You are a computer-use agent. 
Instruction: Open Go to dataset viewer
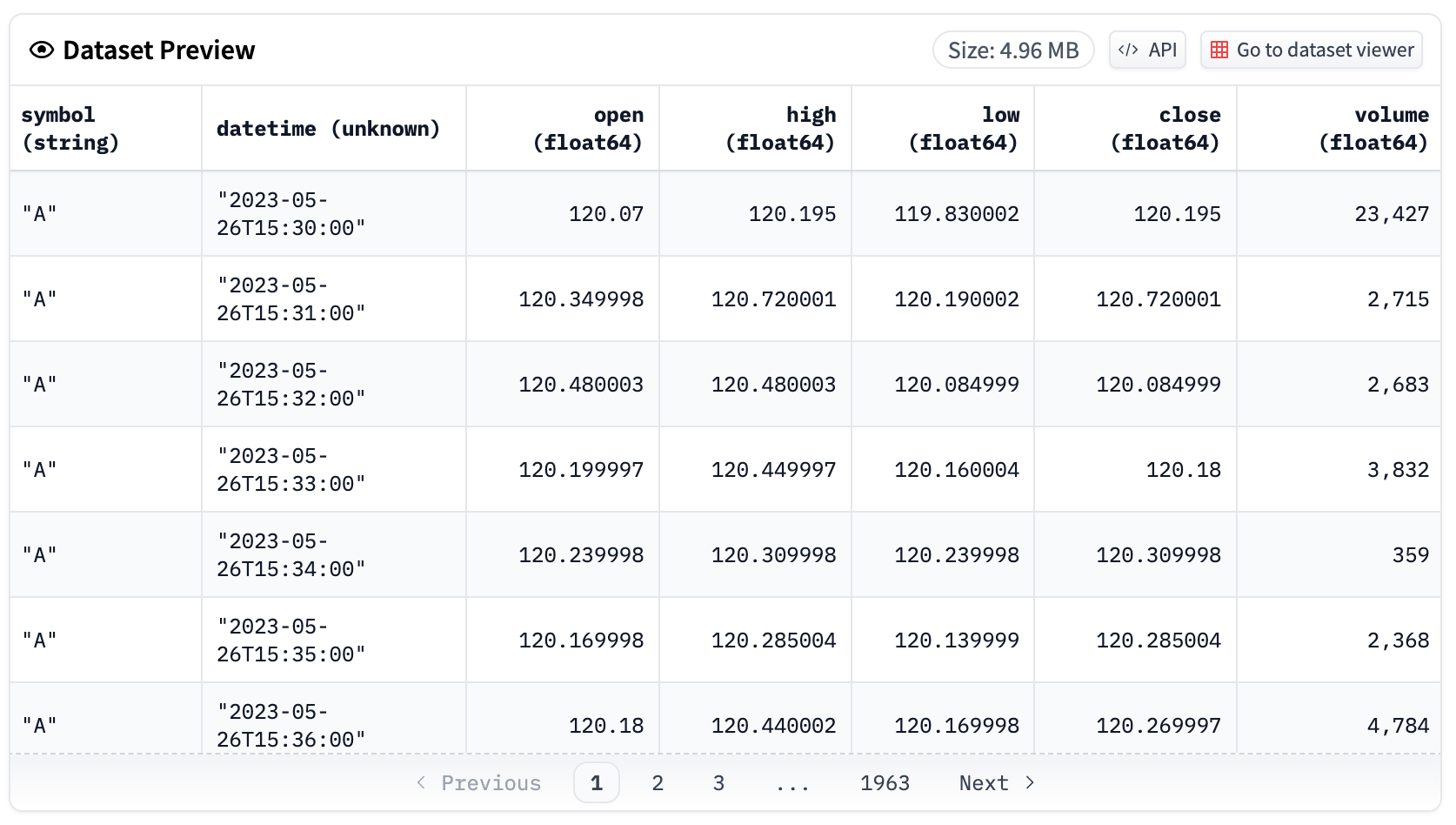pos(1311,50)
